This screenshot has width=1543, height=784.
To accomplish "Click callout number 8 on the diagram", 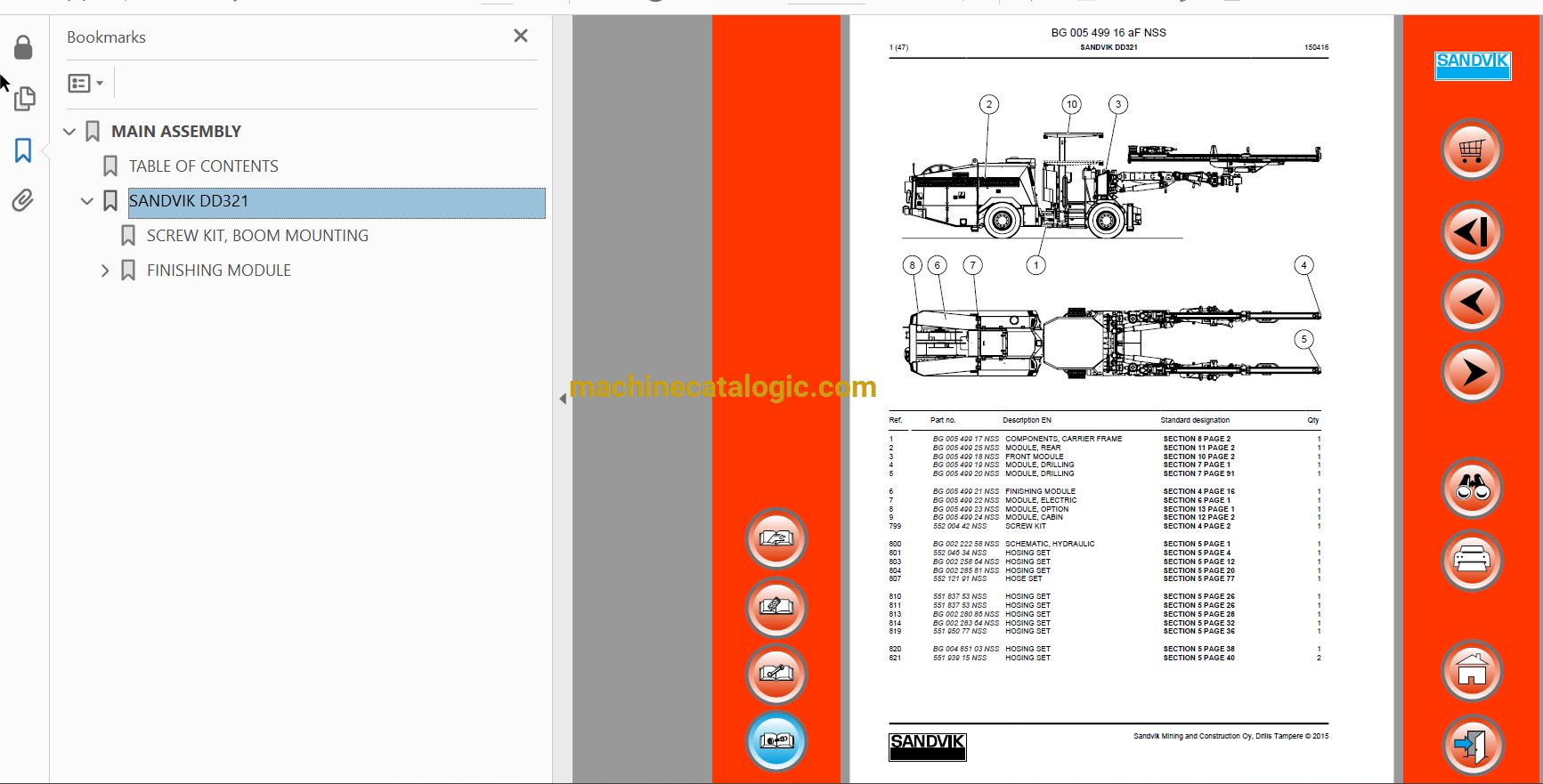I will point(912,265).
